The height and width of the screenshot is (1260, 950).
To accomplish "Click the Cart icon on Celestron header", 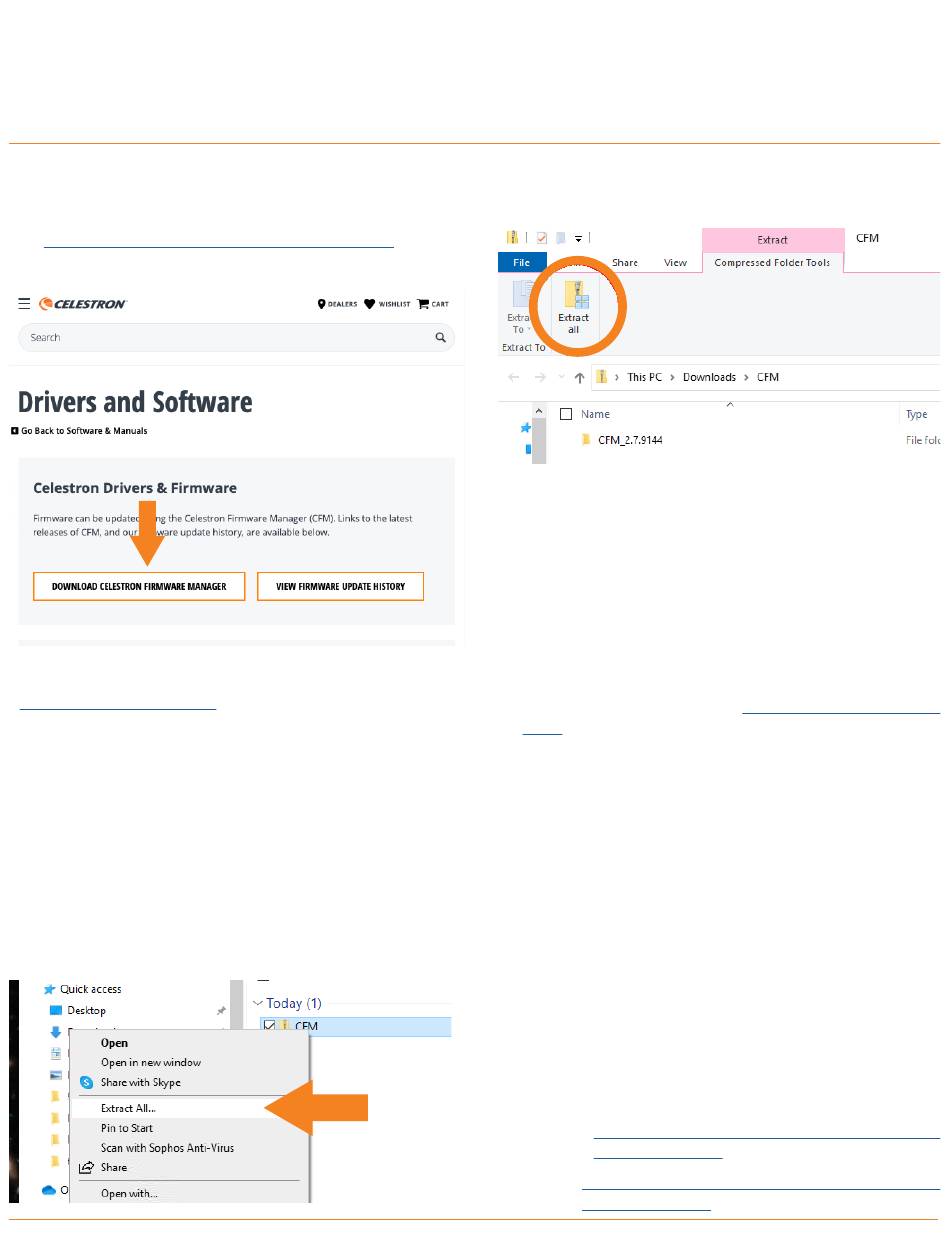I will [x=423, y=304].
